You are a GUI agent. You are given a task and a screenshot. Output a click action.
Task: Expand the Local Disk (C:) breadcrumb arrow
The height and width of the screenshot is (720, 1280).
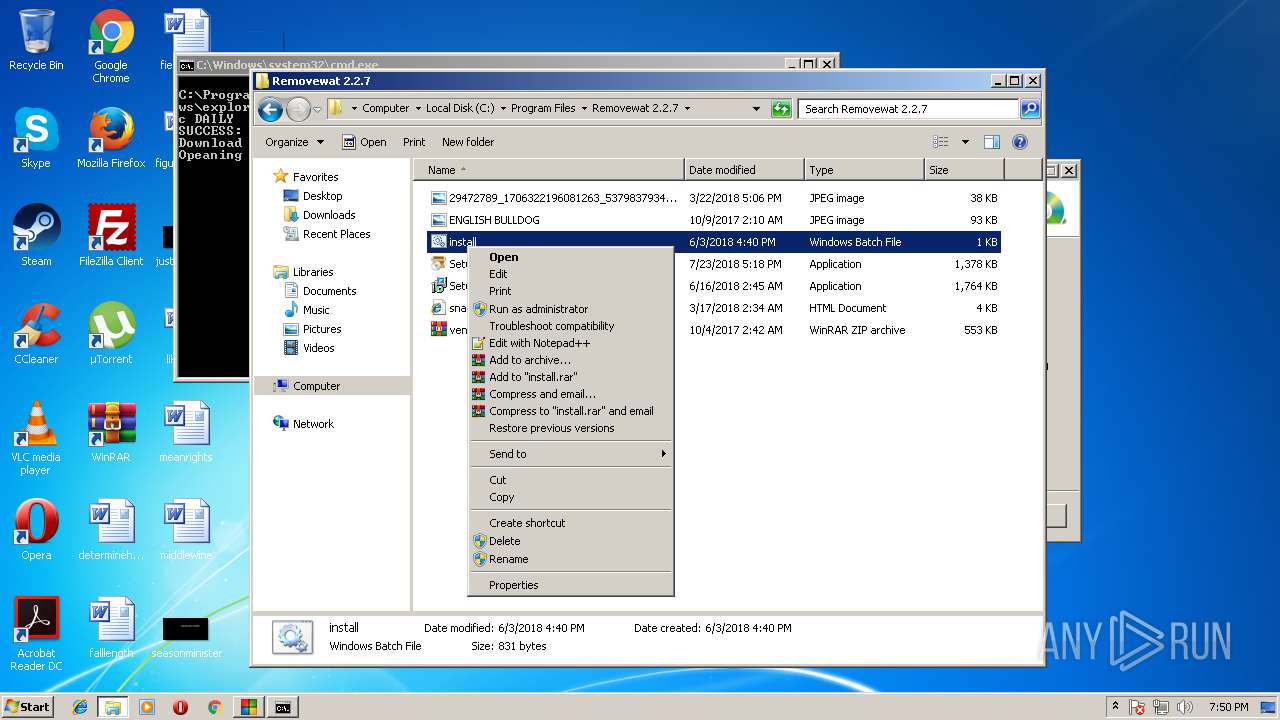[503, 108]
